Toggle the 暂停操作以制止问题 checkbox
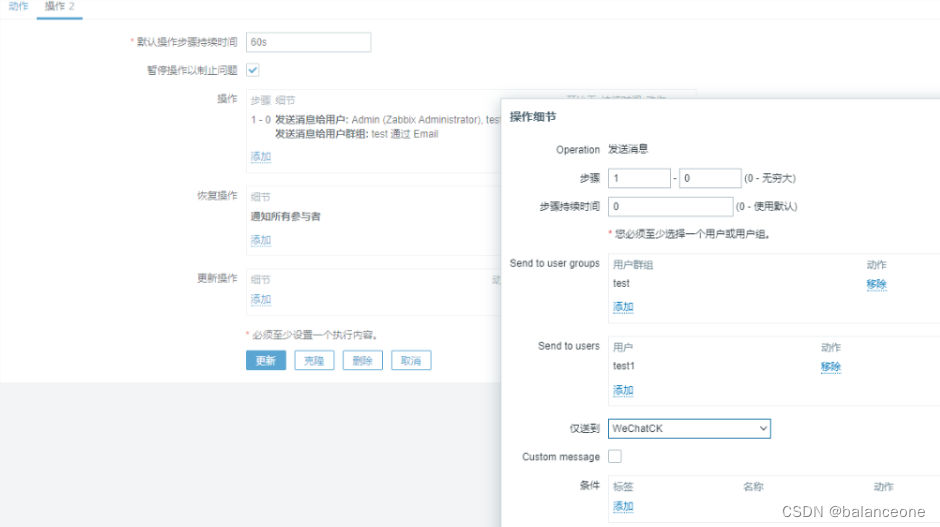This screenshot has width=940, height=527. [253, 70]
